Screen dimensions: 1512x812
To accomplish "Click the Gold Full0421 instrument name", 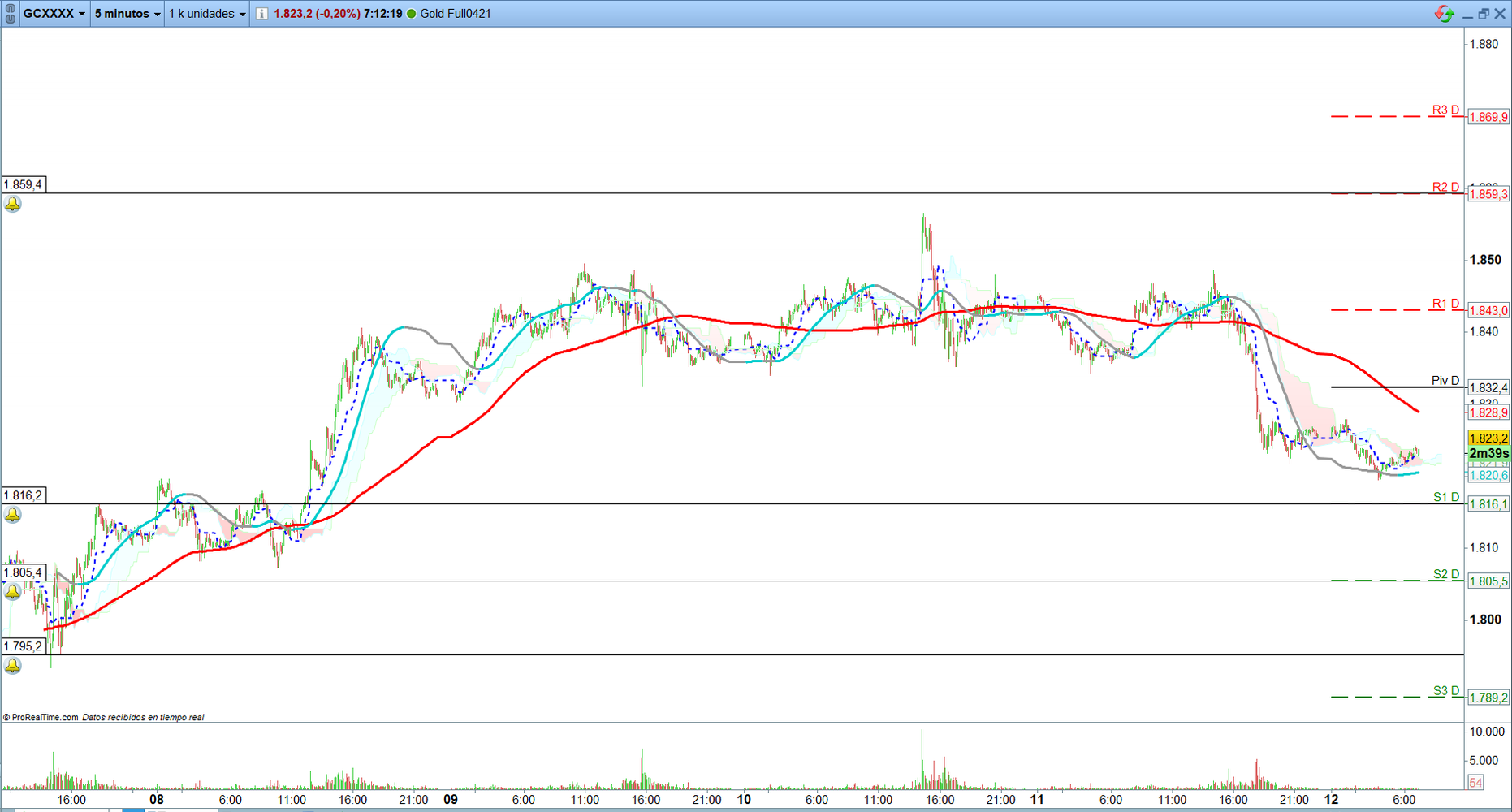I will click(x=456, y=14).
